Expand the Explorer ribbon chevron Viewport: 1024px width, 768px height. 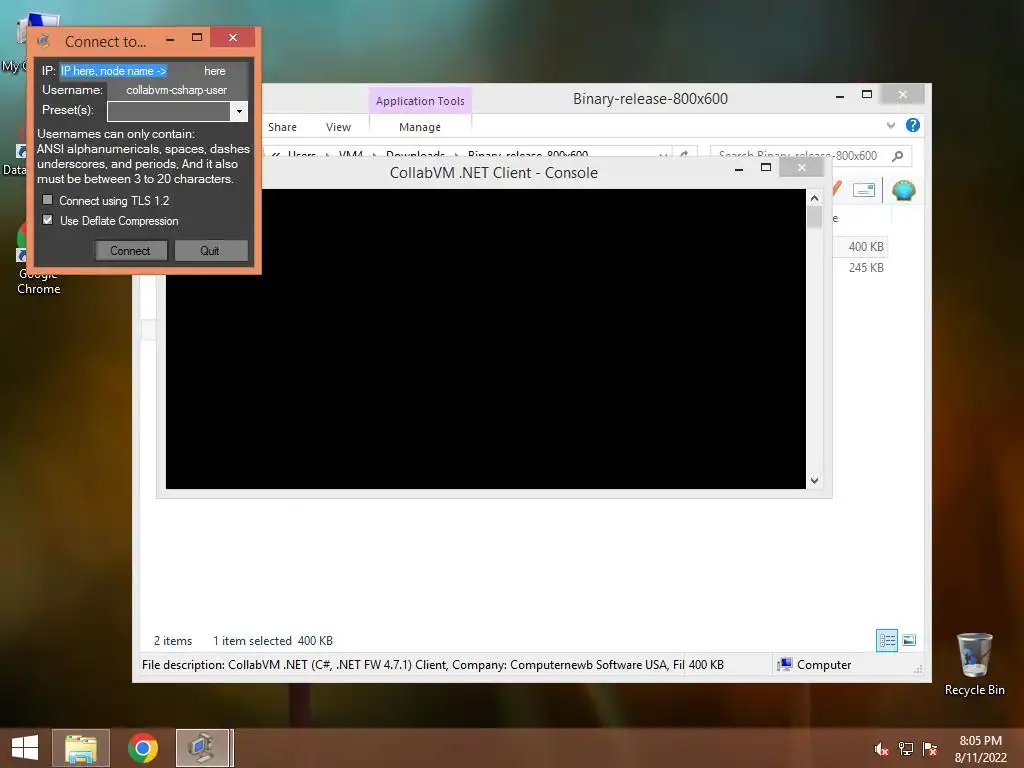(x=891, y=125)
